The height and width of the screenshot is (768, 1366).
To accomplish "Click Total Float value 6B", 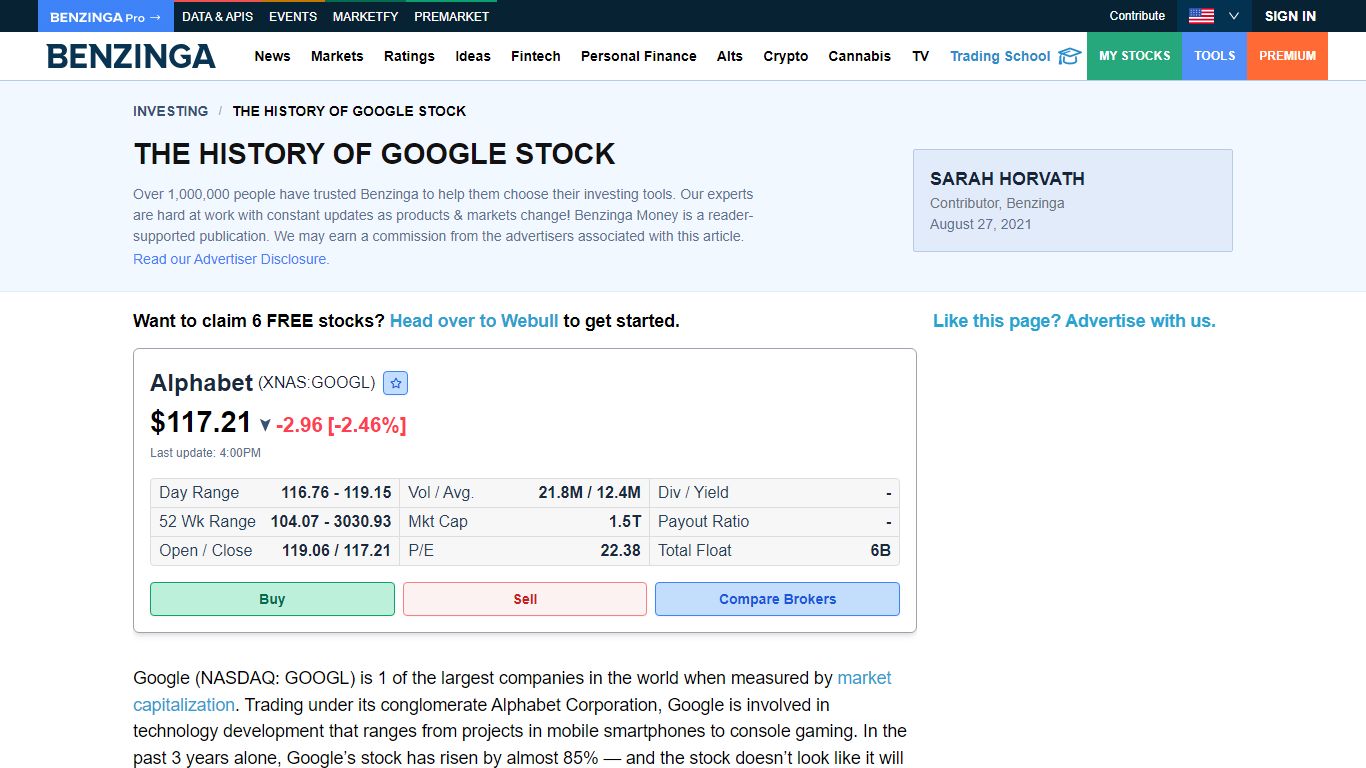I will (x=880, y=550).
